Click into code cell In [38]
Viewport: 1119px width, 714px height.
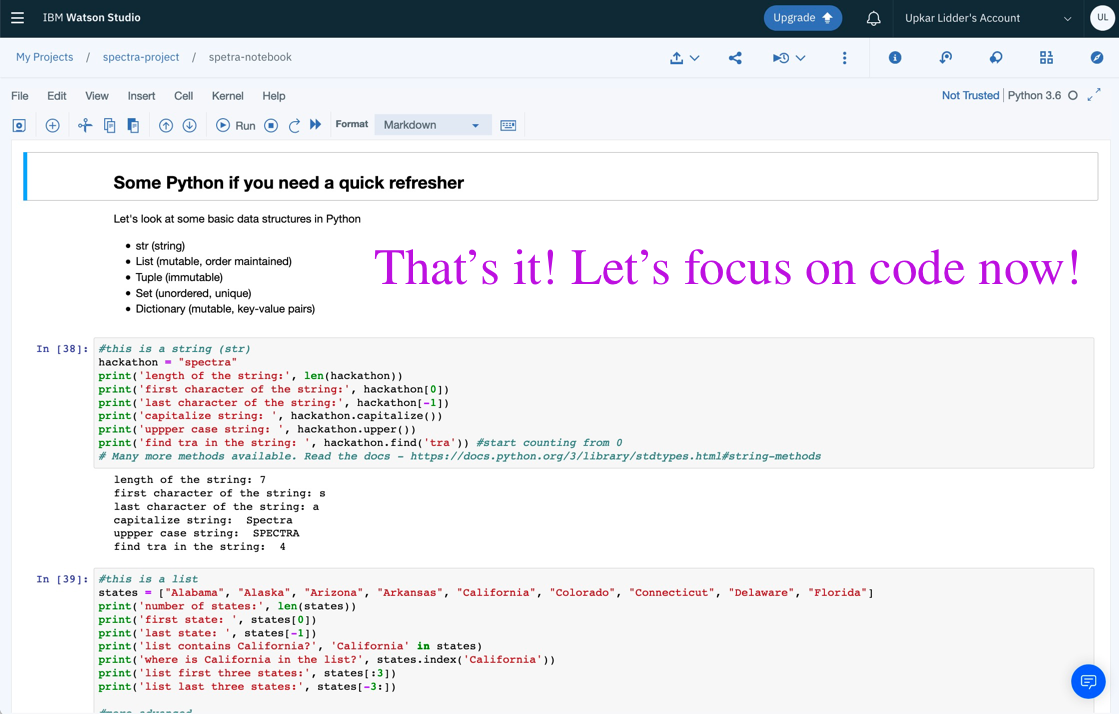point(594,403)
